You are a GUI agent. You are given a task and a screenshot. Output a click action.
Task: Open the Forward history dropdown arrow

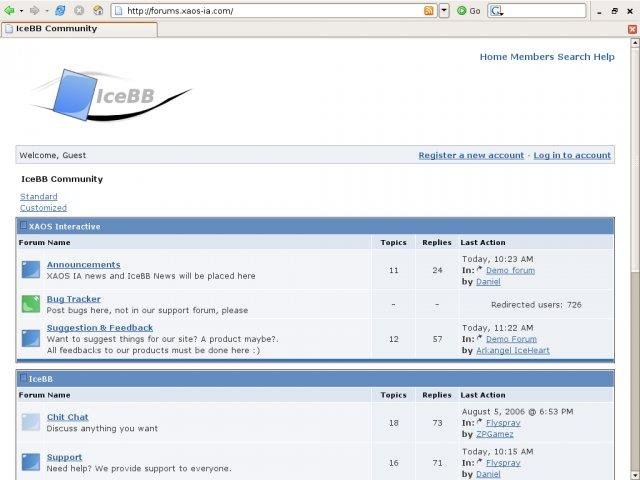tap(46, 11)
